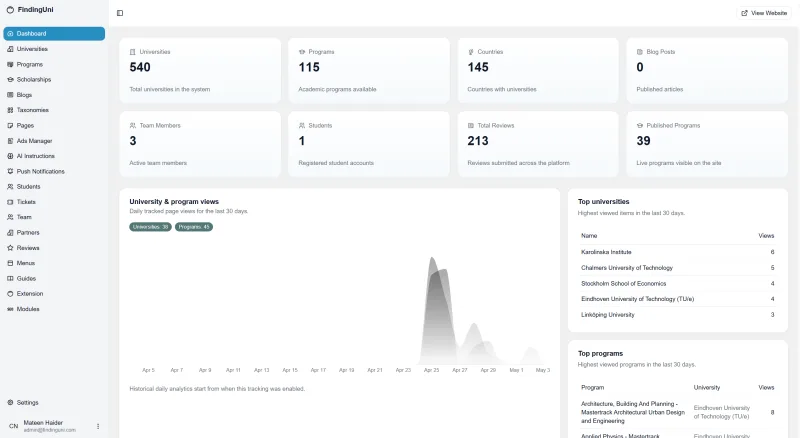Open the Published Programs 39 card
Viewport: 800px width, 438px height.
[x=707, y=144]
